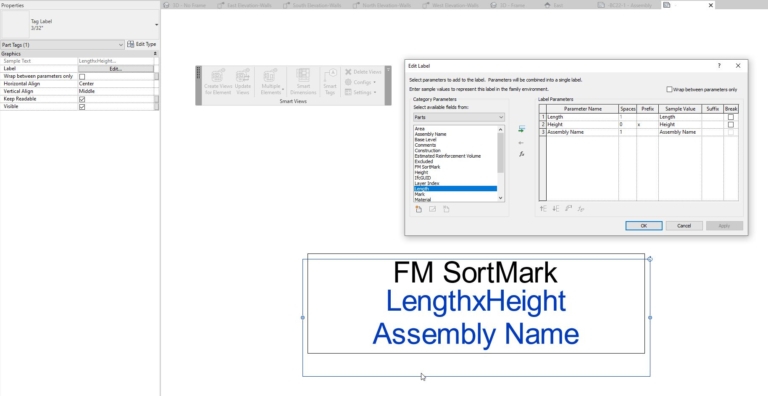Click the new parameter icon below field list

pos(419,209)
